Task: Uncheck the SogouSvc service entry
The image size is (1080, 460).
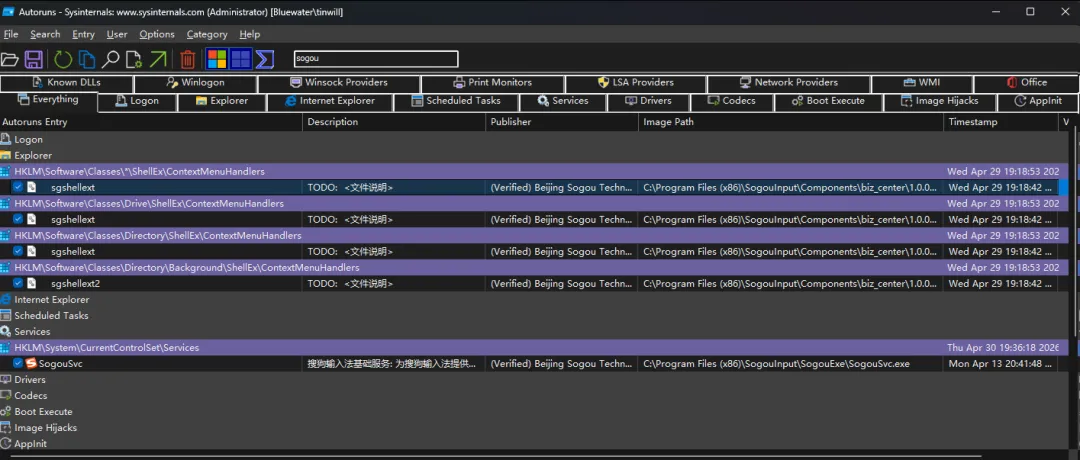Action: pos(18,363)
